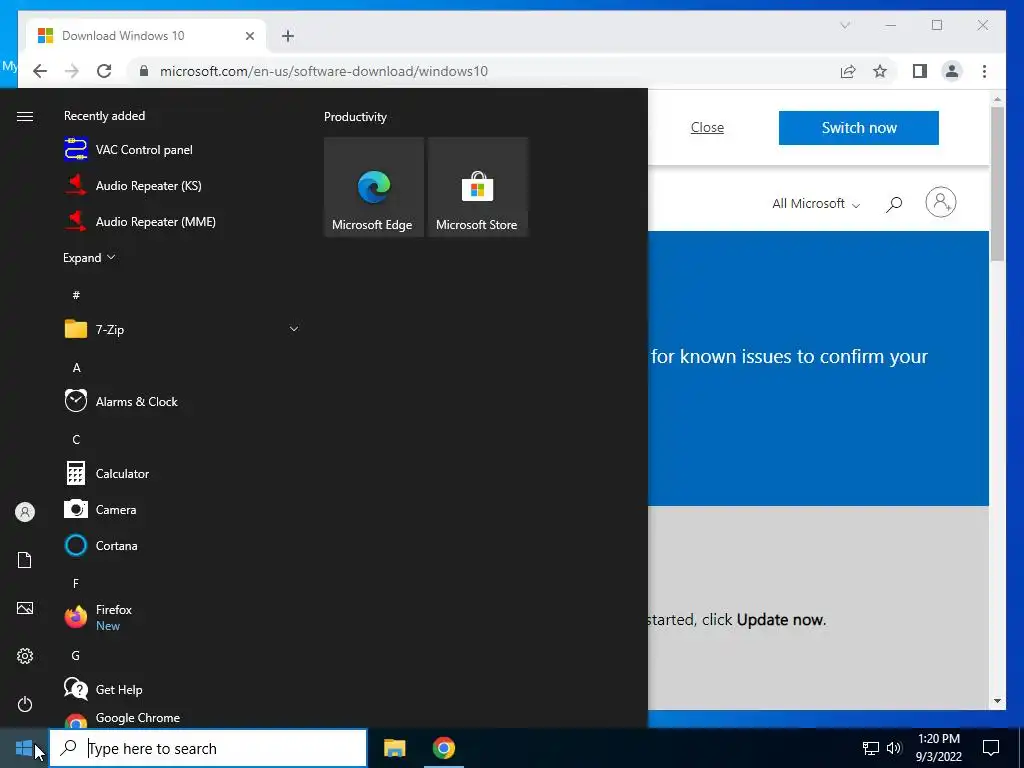Open File Explorer from taskbar

click(x=394, y=748)
